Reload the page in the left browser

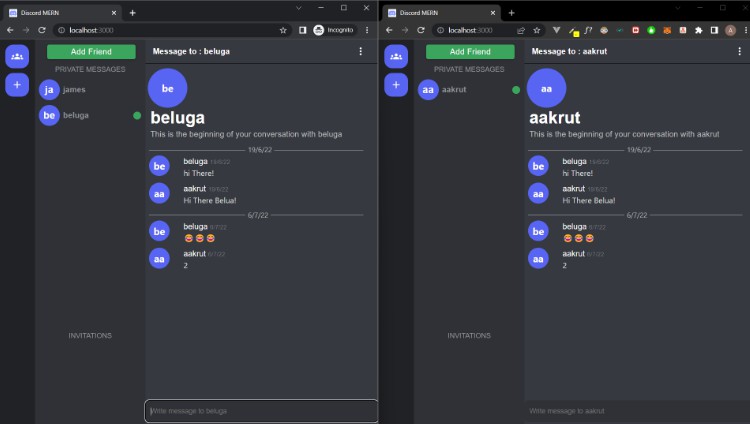point(42,30)
